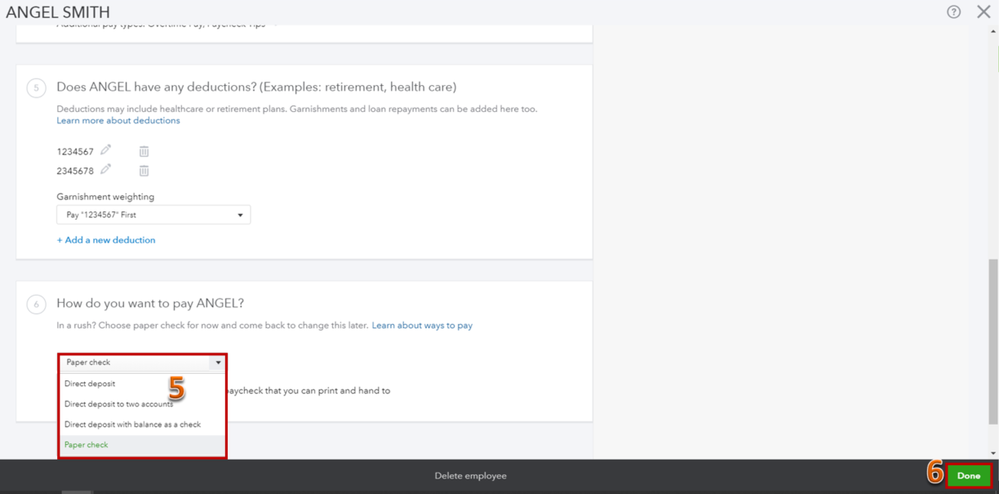Click heading How do you want to pay ANGEL?
This screenshot has width=999, height=494.
tap(150, 303)
